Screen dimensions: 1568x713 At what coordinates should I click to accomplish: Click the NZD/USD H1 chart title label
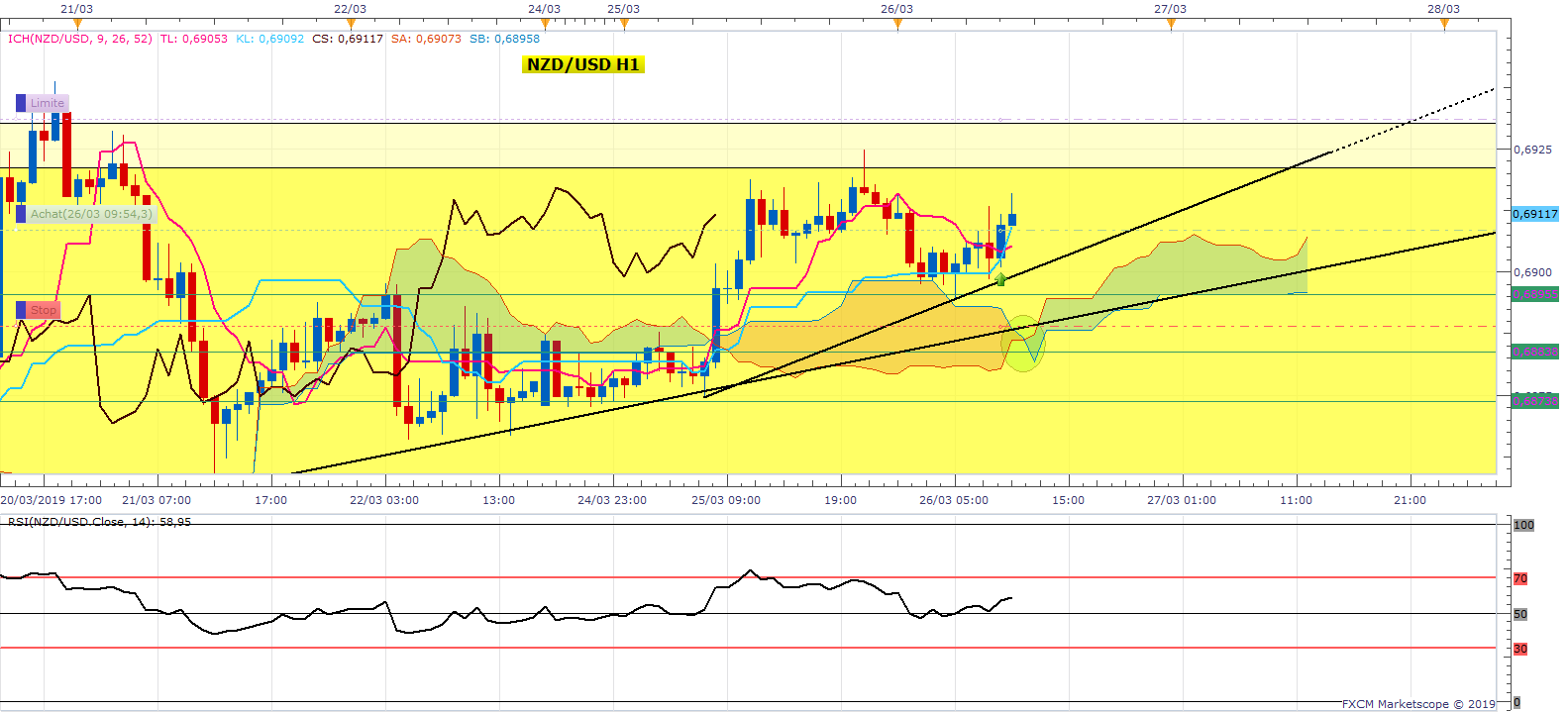tap(582, 64)
